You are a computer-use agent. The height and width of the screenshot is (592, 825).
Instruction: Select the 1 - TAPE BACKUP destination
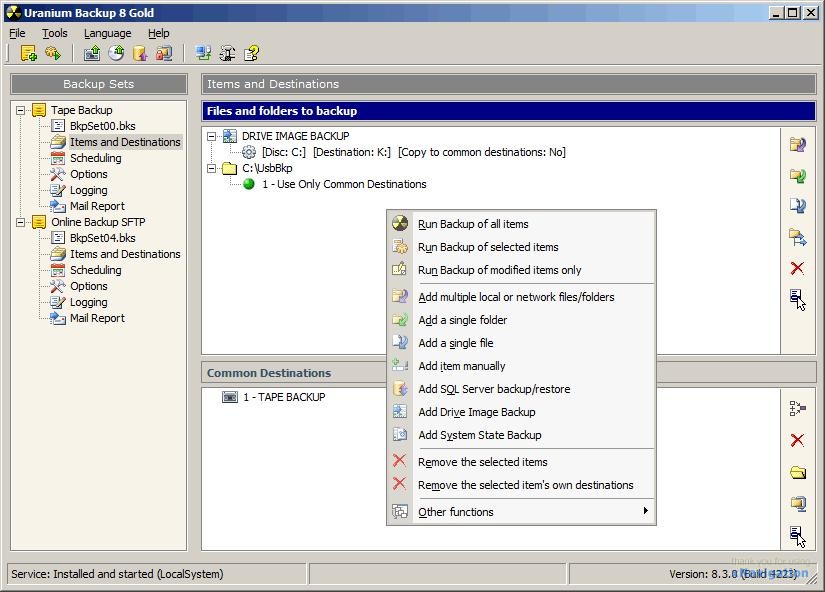click(x=283, y=397)
